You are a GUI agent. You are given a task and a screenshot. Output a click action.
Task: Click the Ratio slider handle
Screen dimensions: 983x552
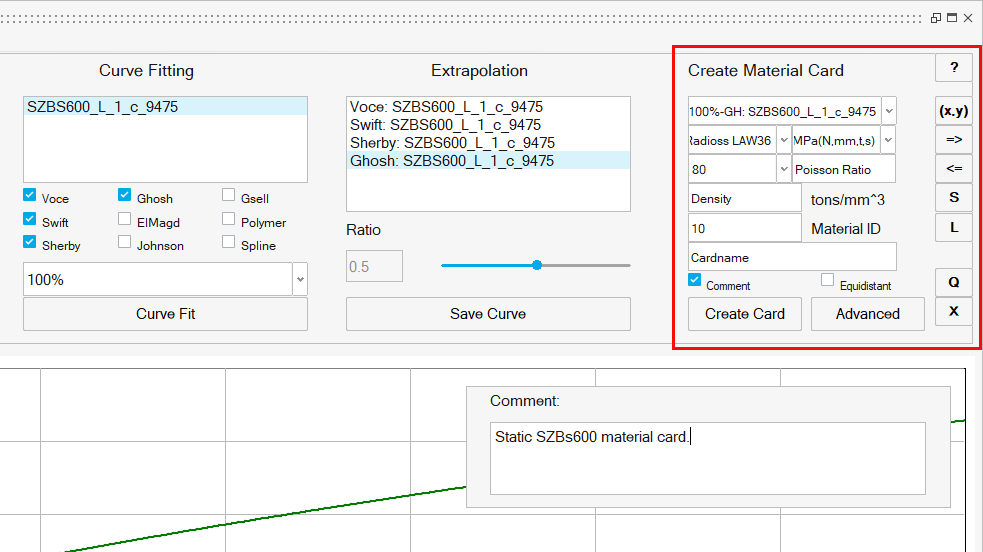click(x=537, y=265)
